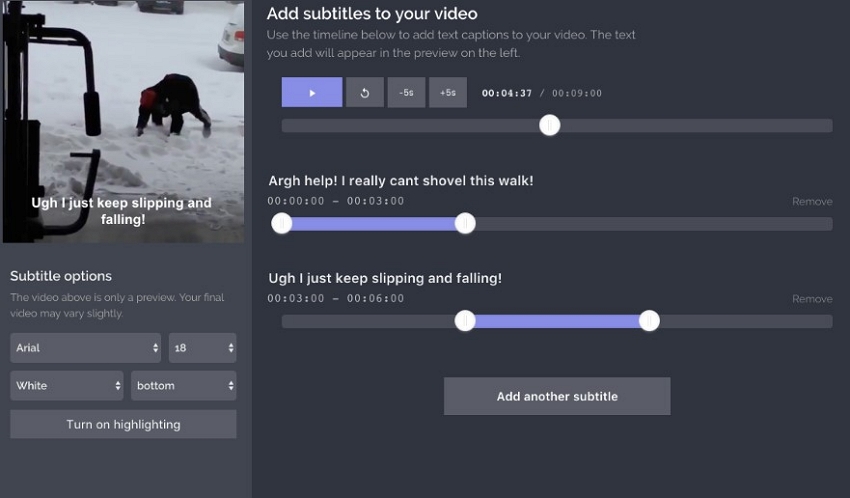850x498 pixels.
Task: Open the font size 18 dropdown
Action: (x=203, y=348)
